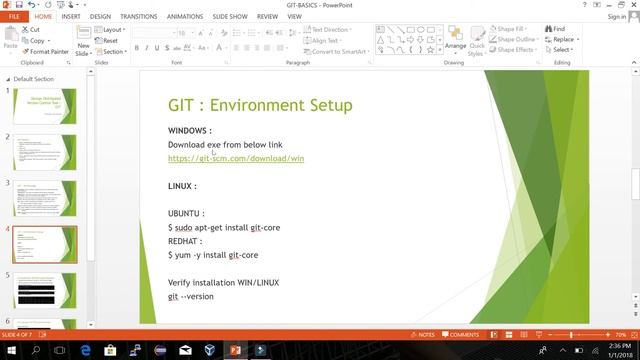The image size is (640, 360).
Task: Click the zoom in plus button
Action: tap(608, 335)
